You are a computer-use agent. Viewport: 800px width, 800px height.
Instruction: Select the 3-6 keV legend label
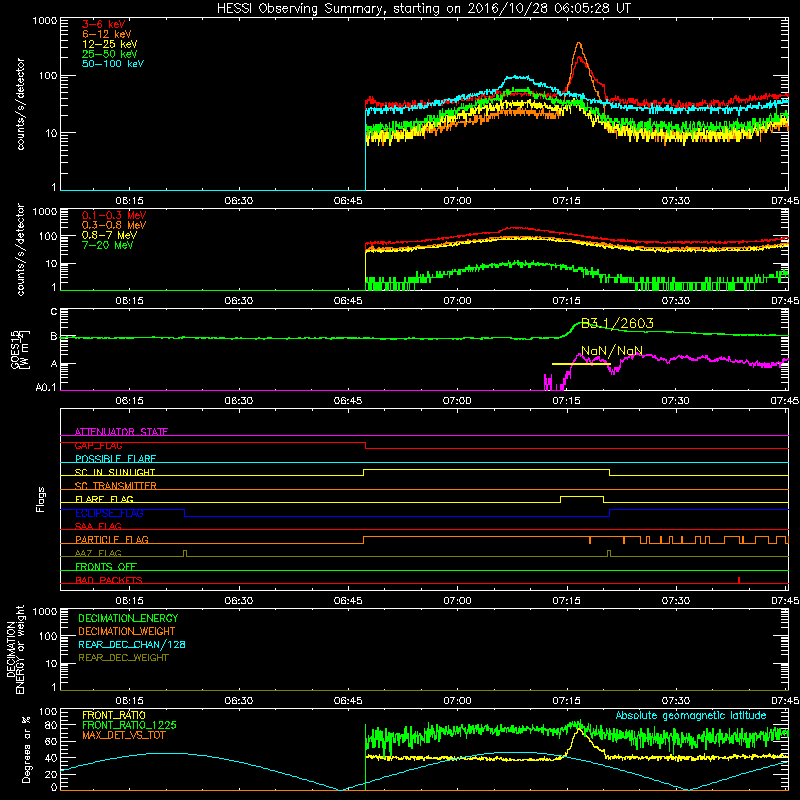click(104, 24)
